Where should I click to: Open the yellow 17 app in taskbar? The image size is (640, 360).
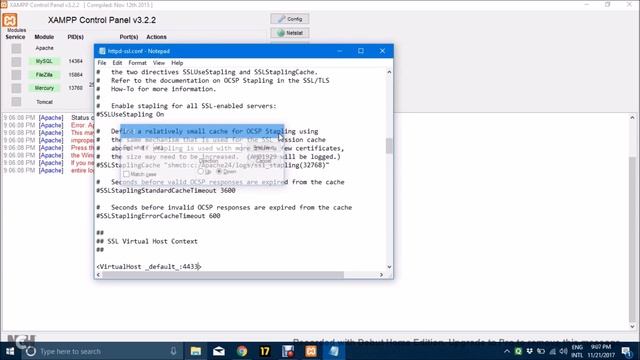(265, 351)
